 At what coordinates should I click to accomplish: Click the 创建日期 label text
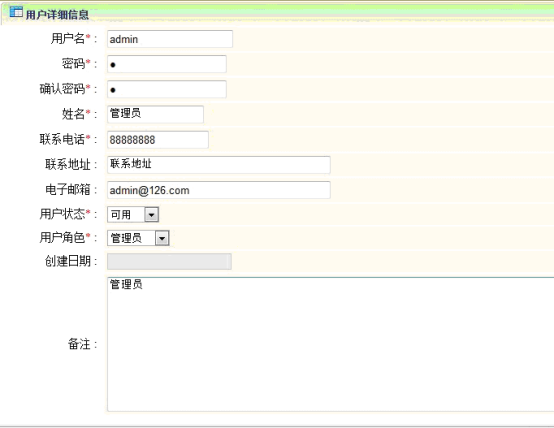[68, 261]
